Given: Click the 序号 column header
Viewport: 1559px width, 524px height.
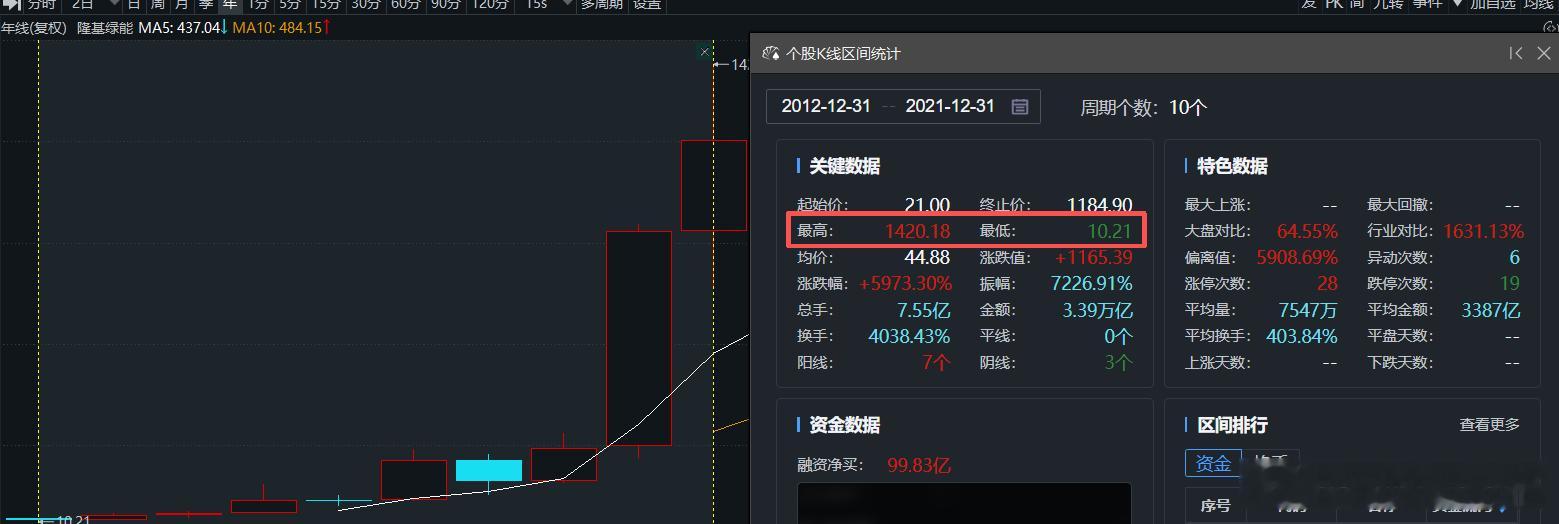Looking at the screenshot, I should pyautogui.click(x=1215, y=506).
